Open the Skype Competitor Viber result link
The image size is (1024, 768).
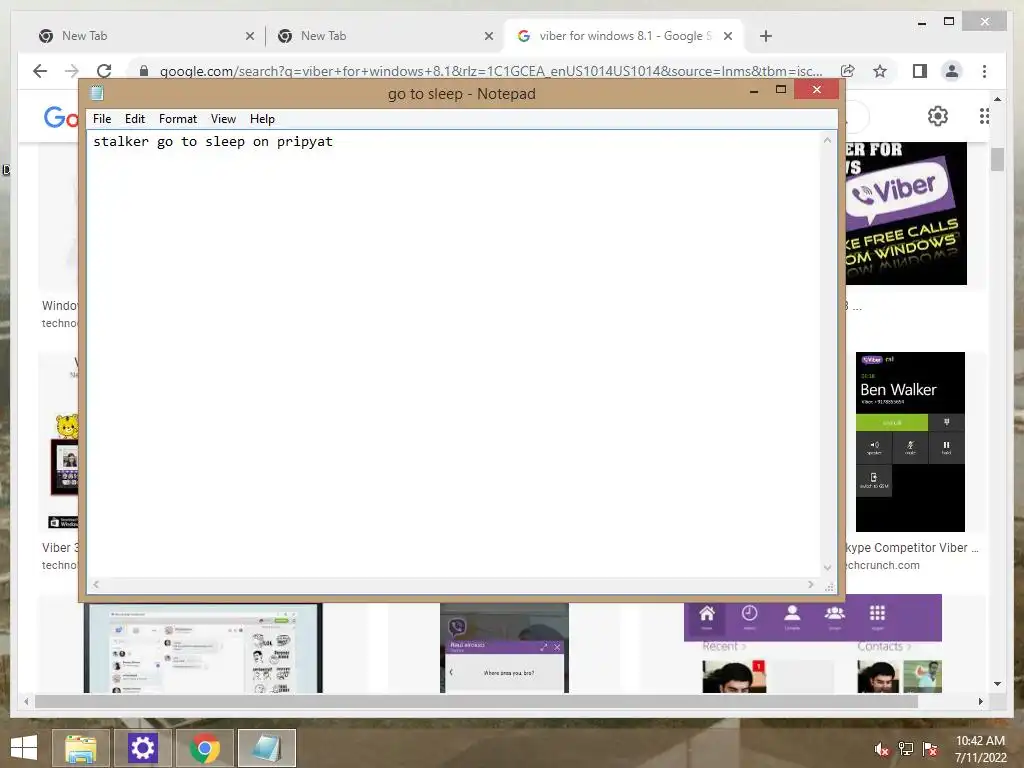912,548
